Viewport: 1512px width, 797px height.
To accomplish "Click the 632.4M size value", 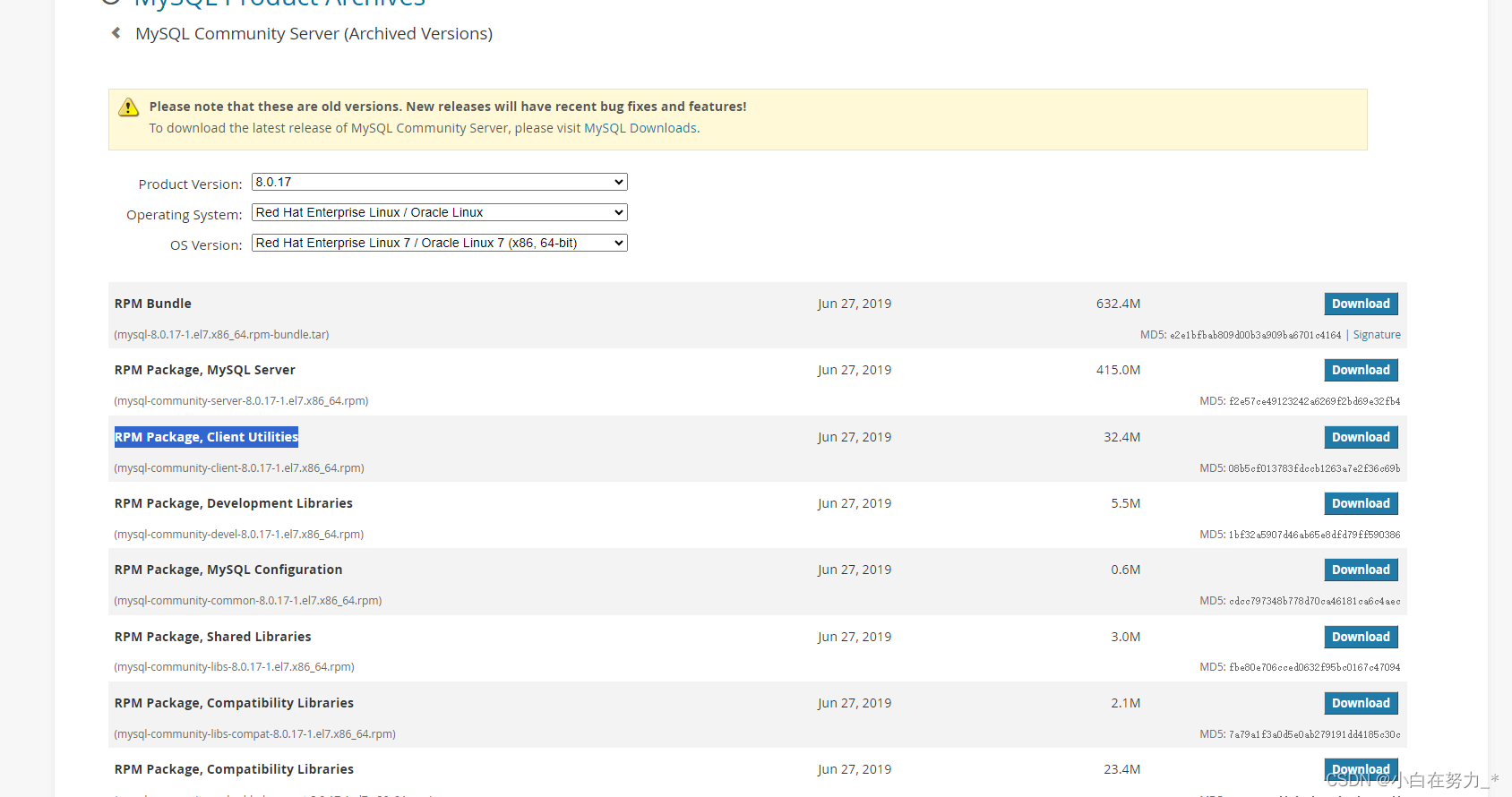I will [x=1118, y=304].
